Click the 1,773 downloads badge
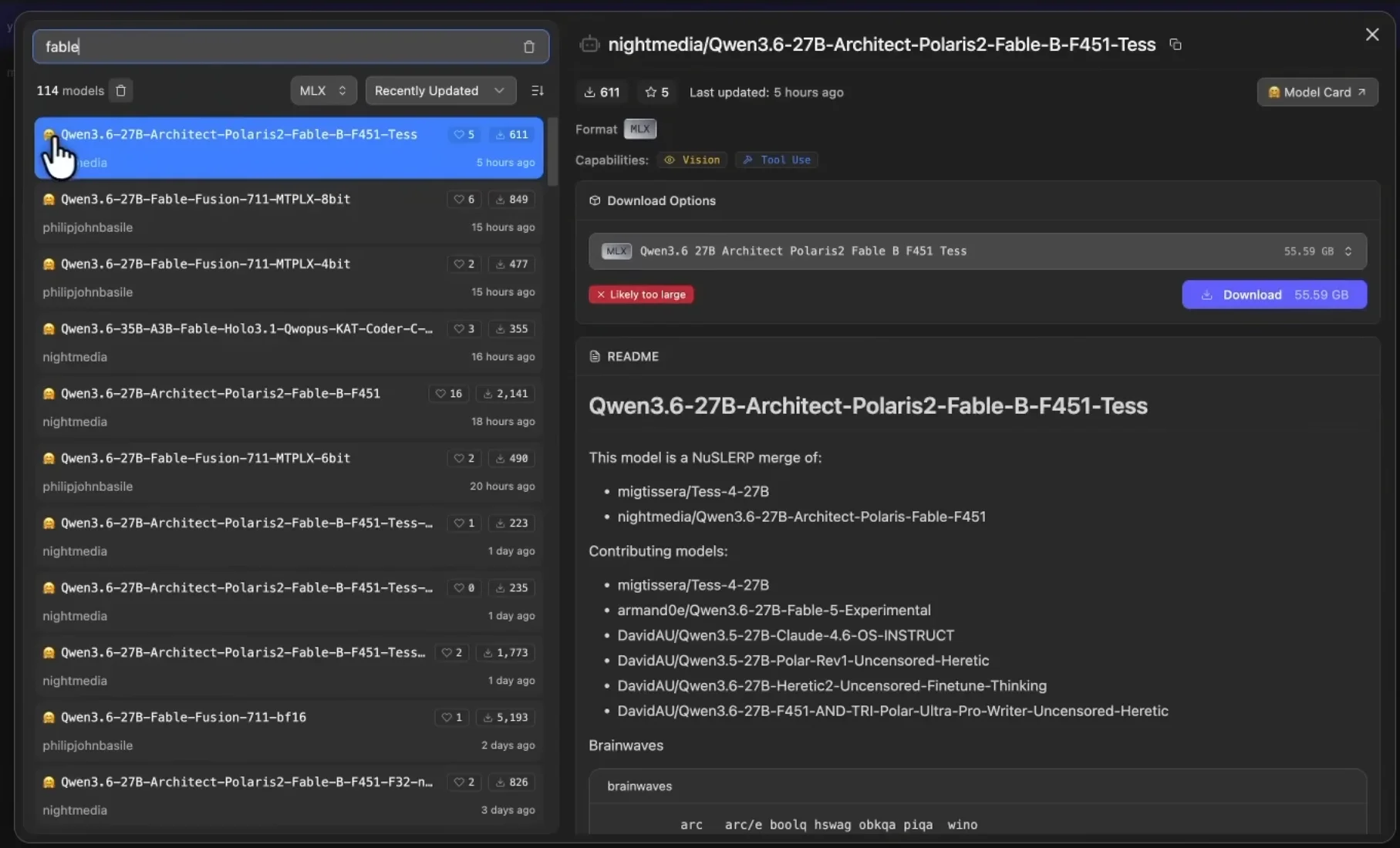Screen dimensions: 1400x848 click(x=506, y=653)
